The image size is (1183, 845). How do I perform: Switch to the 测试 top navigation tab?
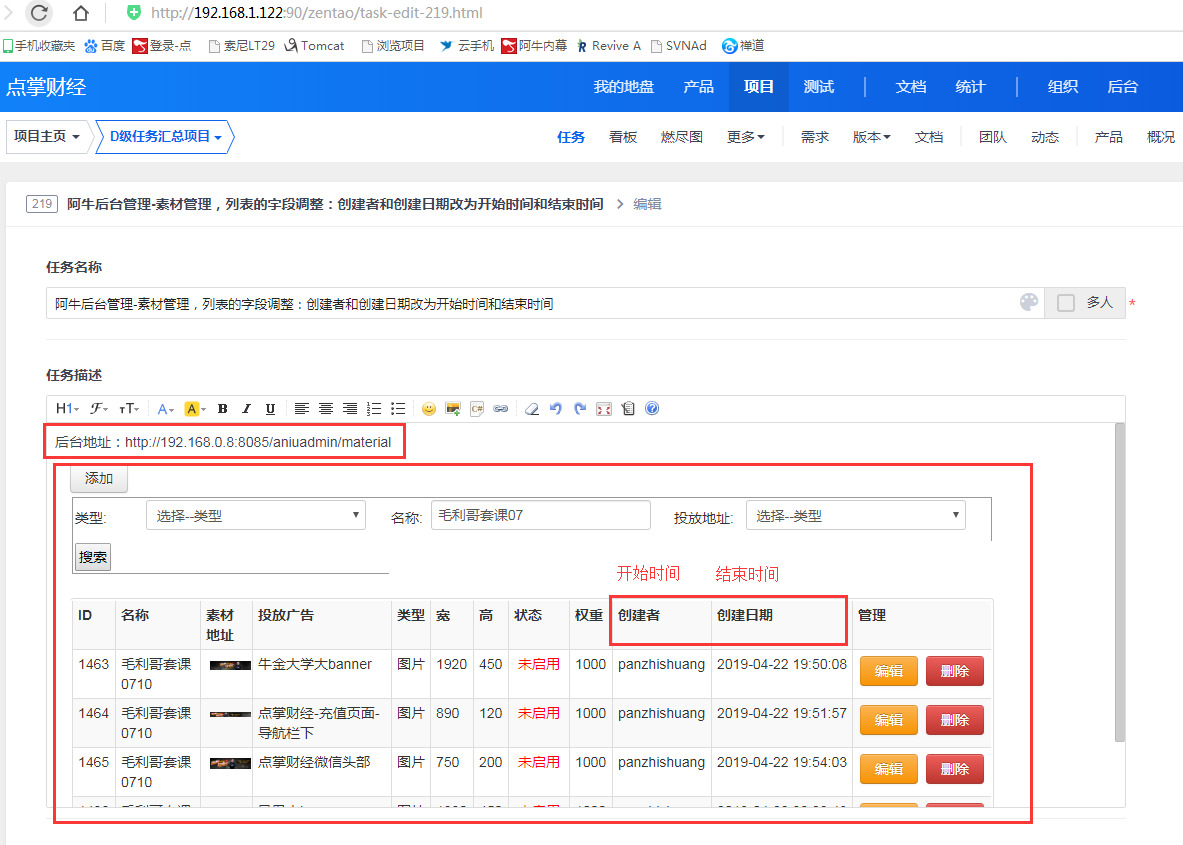818,87
